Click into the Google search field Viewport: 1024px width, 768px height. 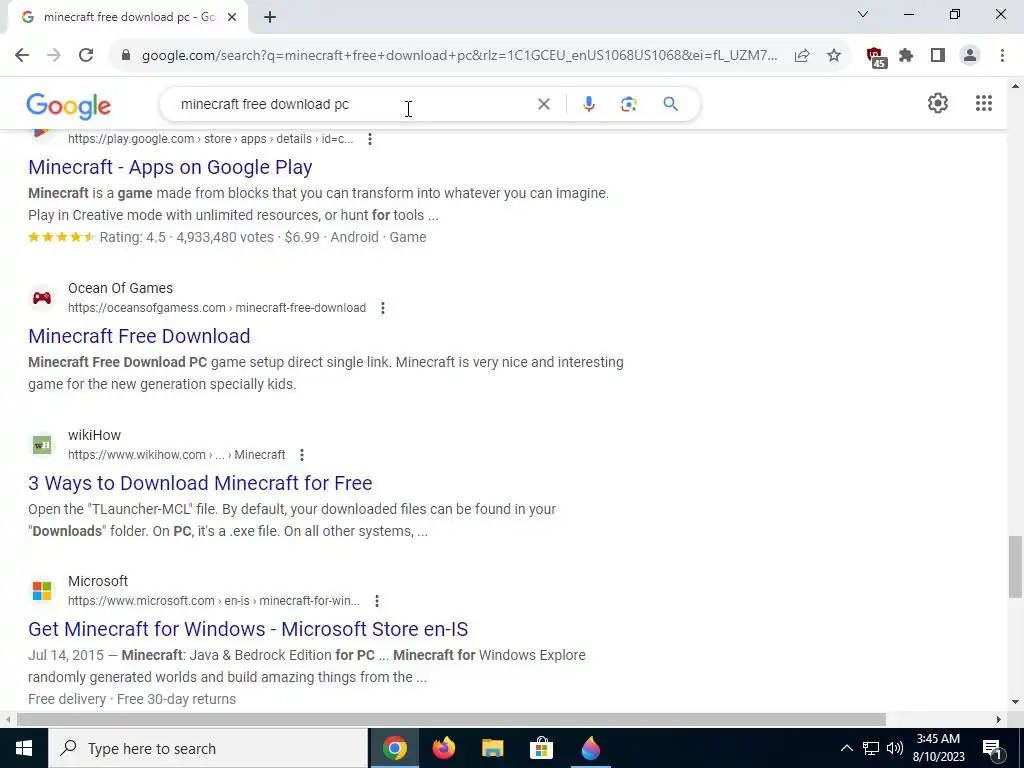tap(353, 104)
